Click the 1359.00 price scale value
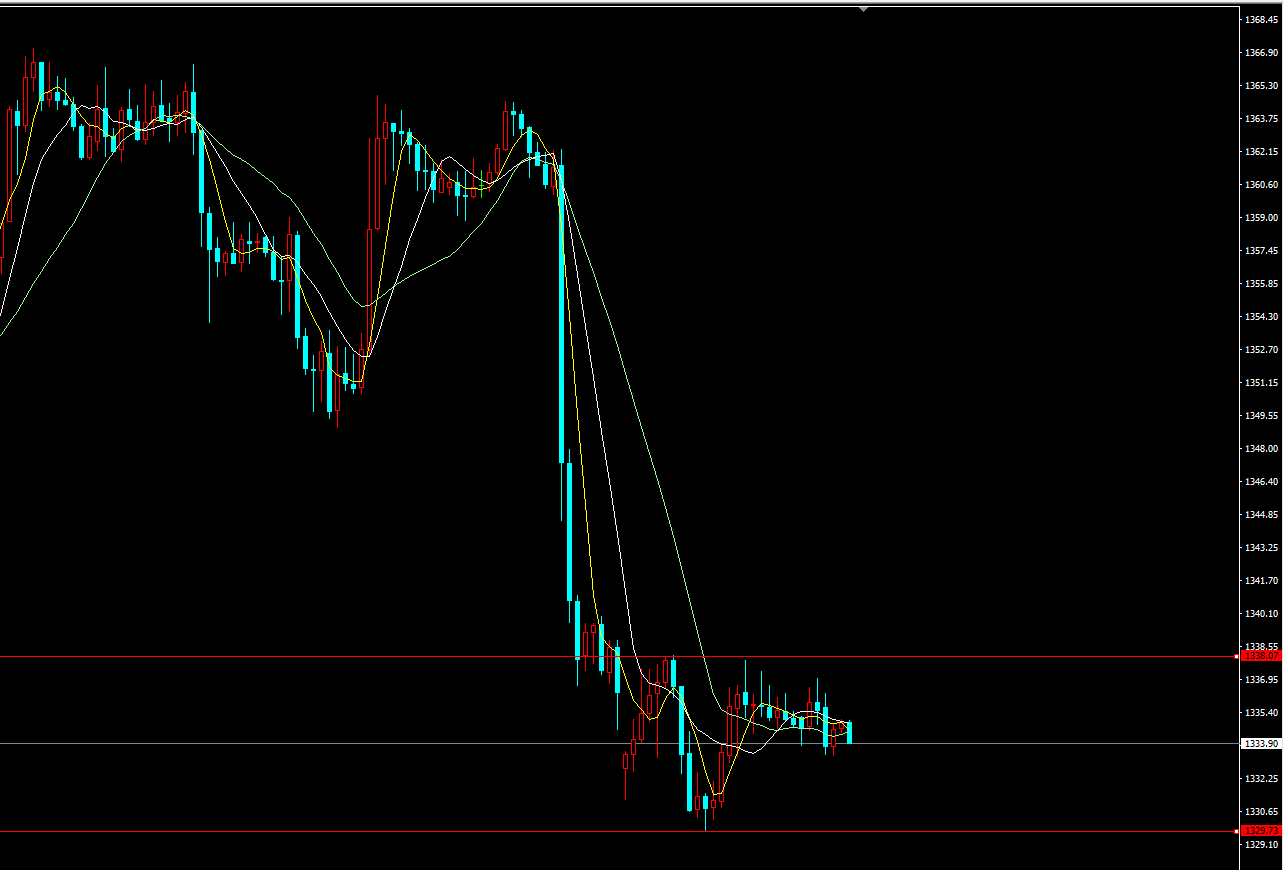1284x870 pixels. (1262, 217)
